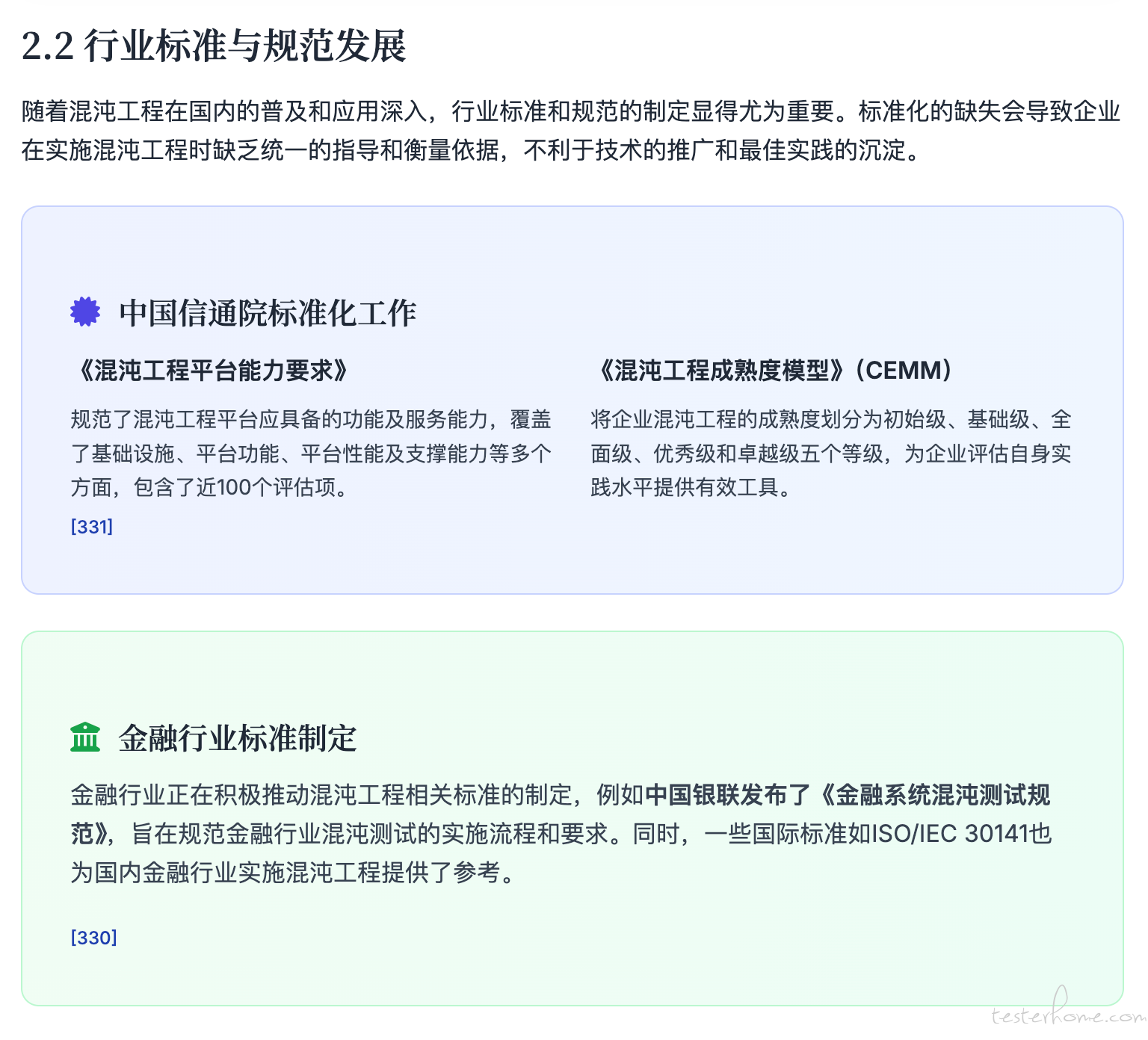Click the heading 2.2 行业标准与规范发展
Viewport: 1148px width, 1040px height.
point(214,46)
